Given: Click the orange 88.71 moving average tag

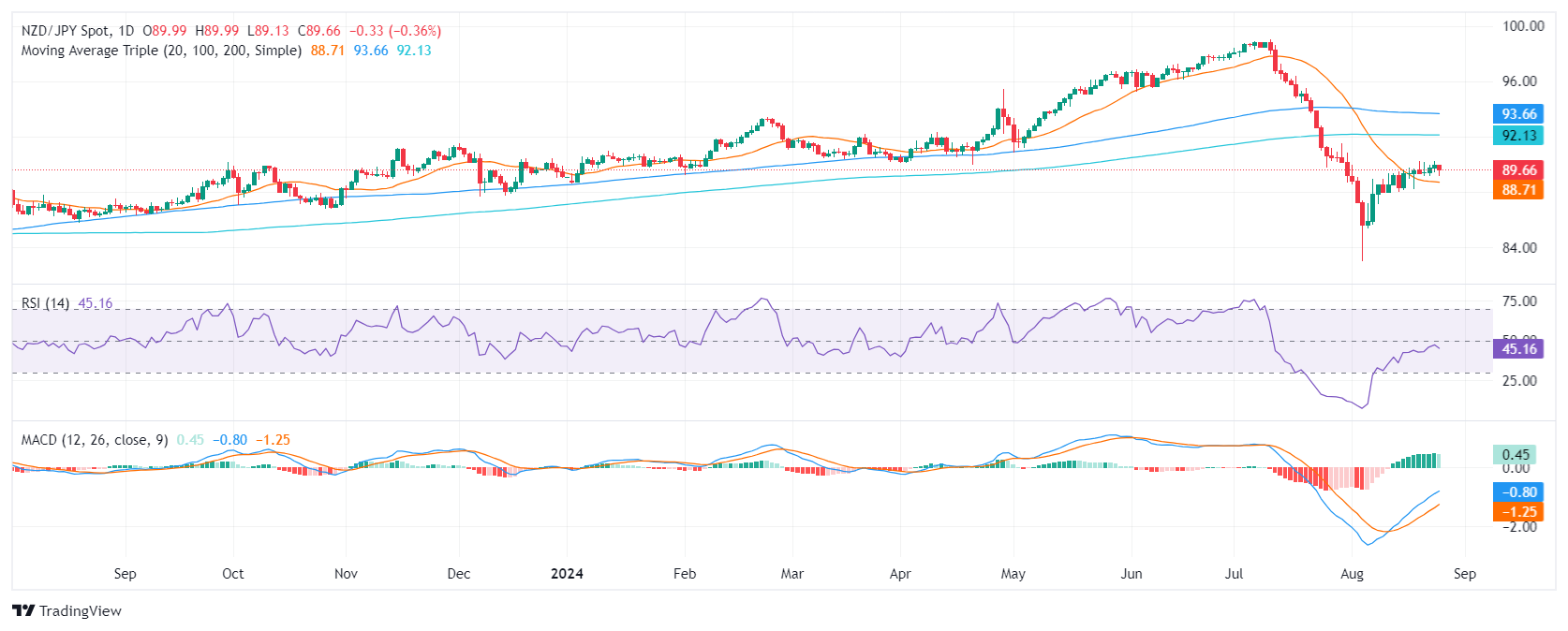Looking at the screenshot, I should pyautogui.click(x=1518, y=189).
